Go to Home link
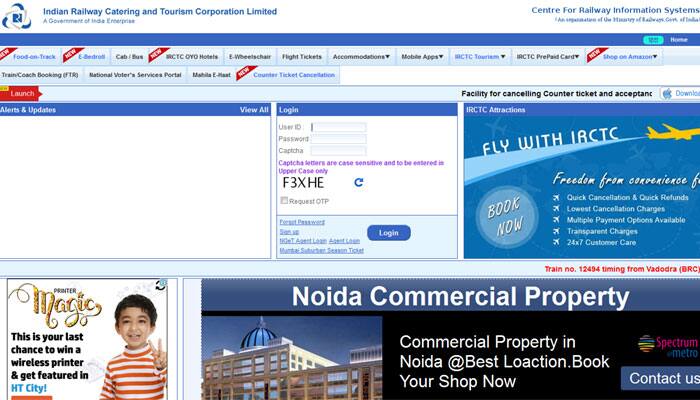700x400 pixels. (678, 40)
